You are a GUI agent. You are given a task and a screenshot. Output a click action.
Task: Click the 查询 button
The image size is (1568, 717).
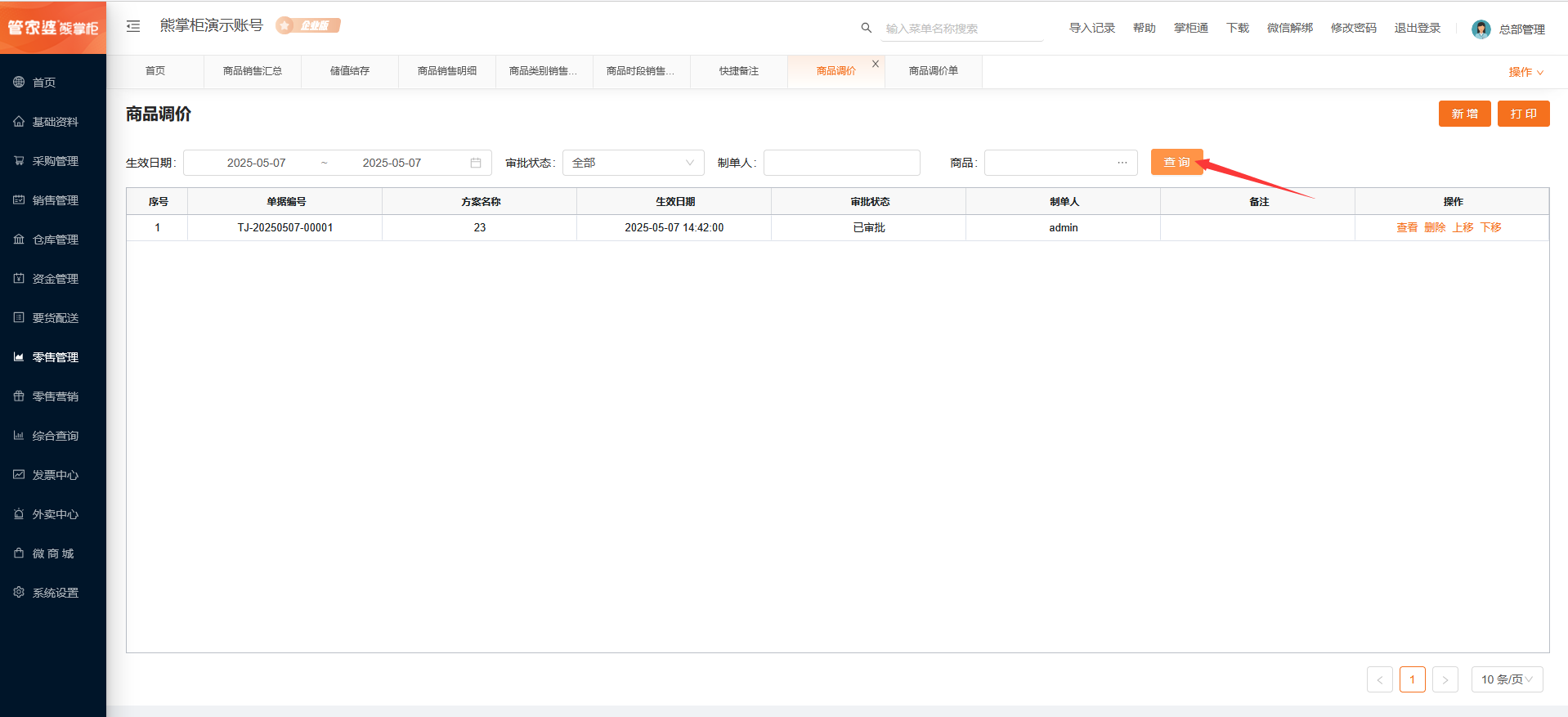click(1177, 162)
